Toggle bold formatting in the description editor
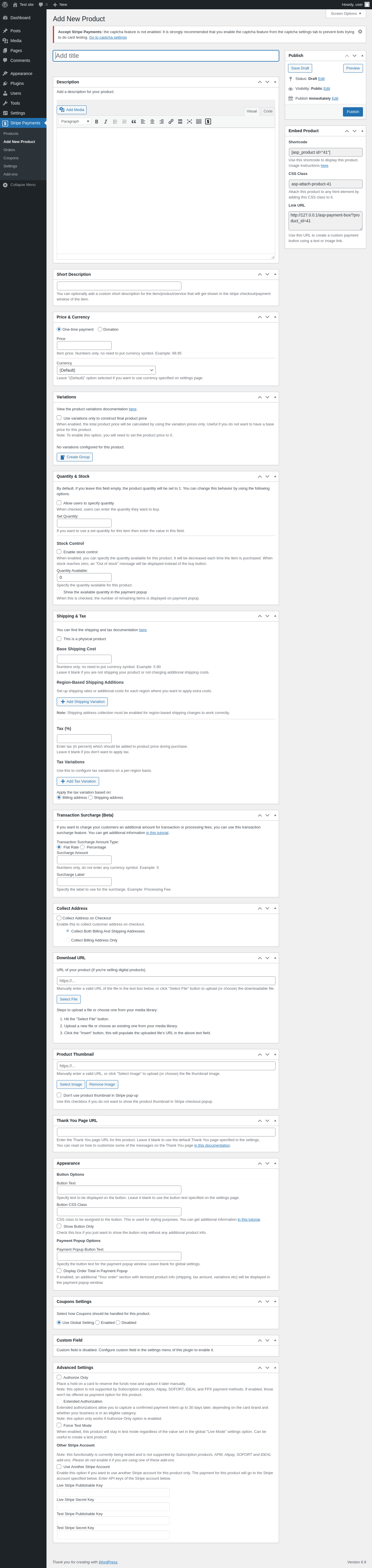Viewport: 372px width, 1568px height. [96, 122]
